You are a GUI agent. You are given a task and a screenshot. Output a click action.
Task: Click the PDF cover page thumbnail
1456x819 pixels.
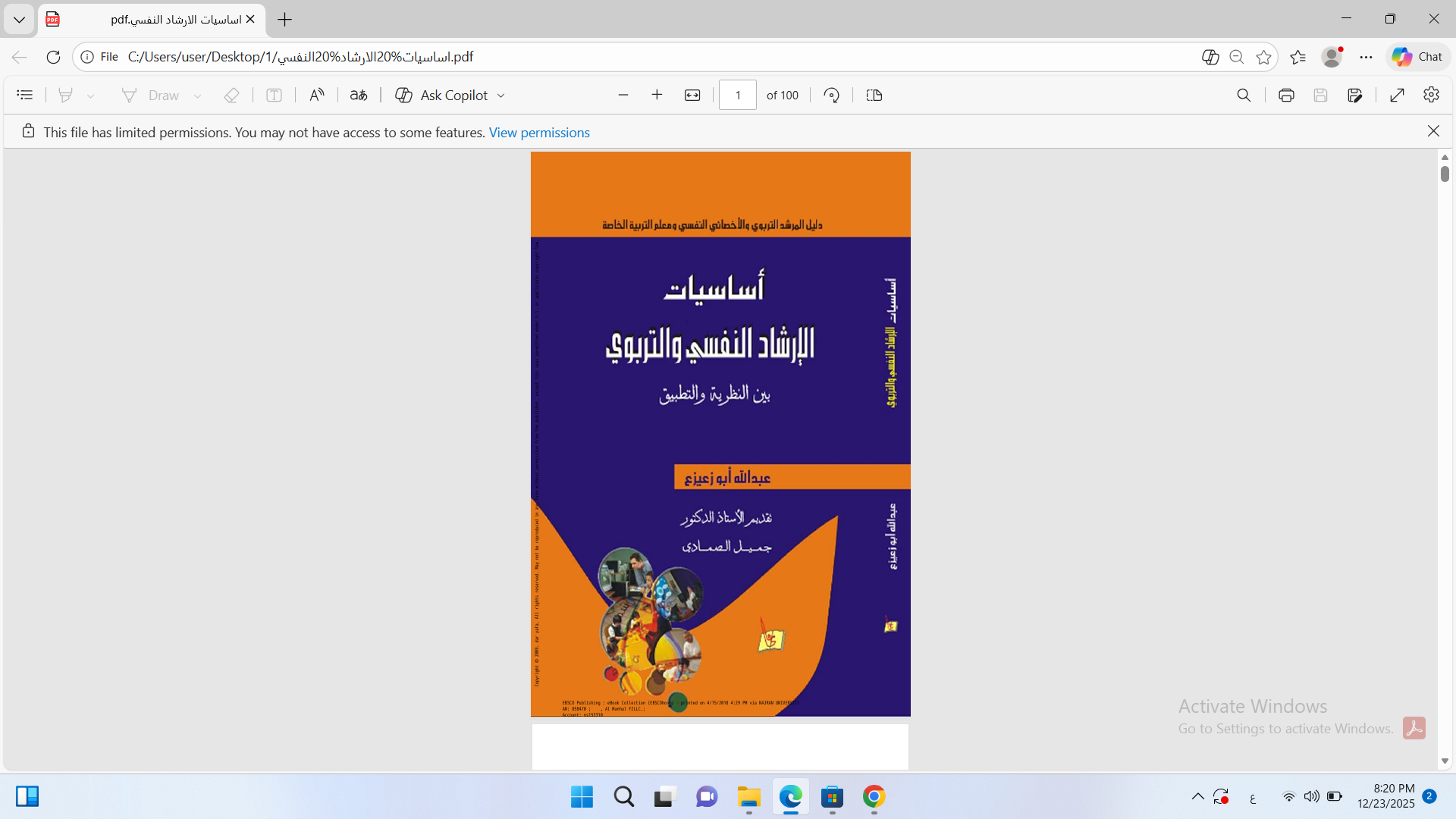(x=720, y=434)
